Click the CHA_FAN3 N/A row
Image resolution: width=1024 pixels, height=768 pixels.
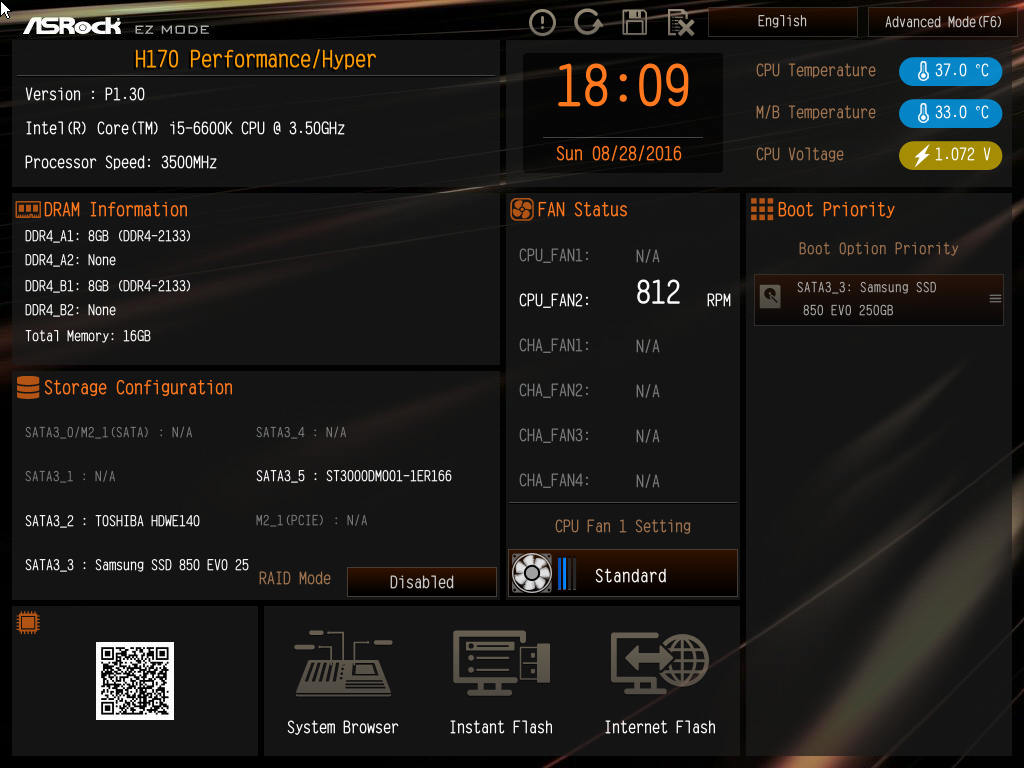(x=589, y=436)
